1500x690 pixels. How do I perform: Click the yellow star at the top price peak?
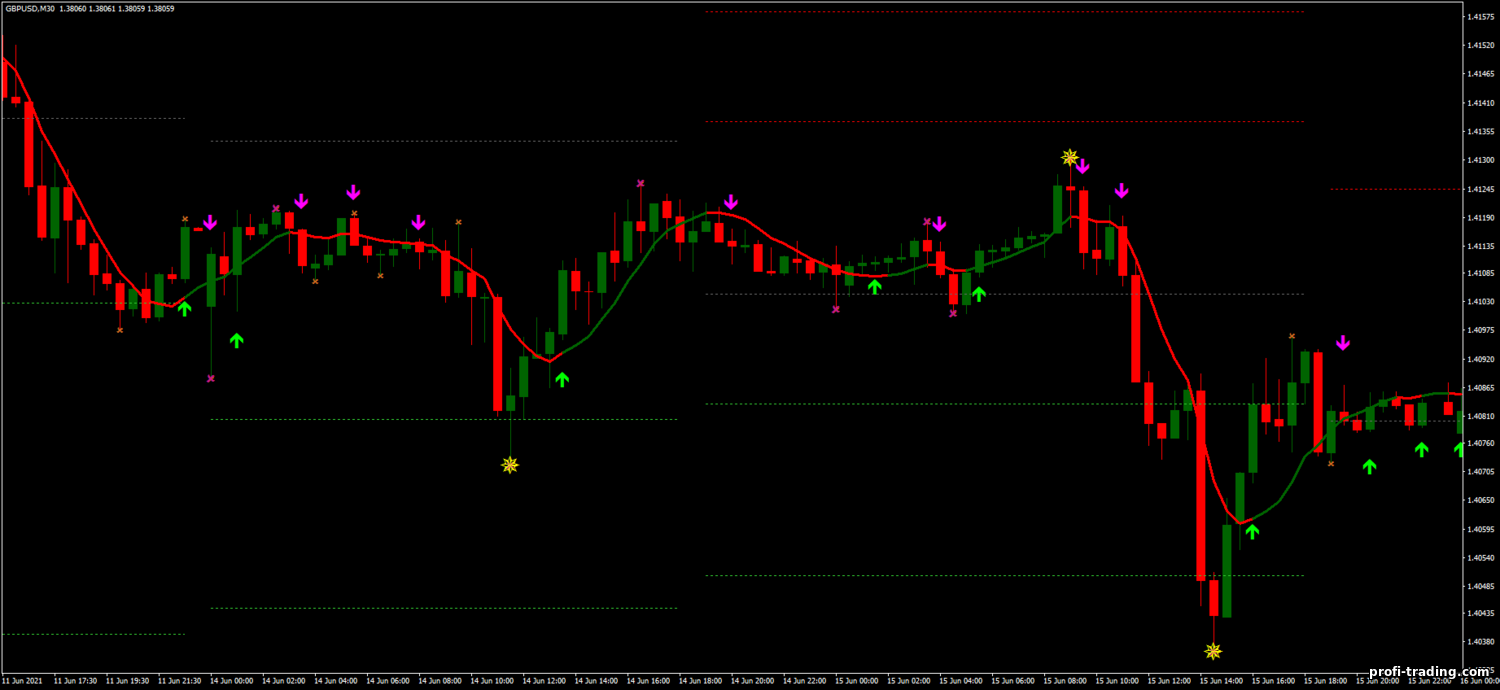[1069, 157]
